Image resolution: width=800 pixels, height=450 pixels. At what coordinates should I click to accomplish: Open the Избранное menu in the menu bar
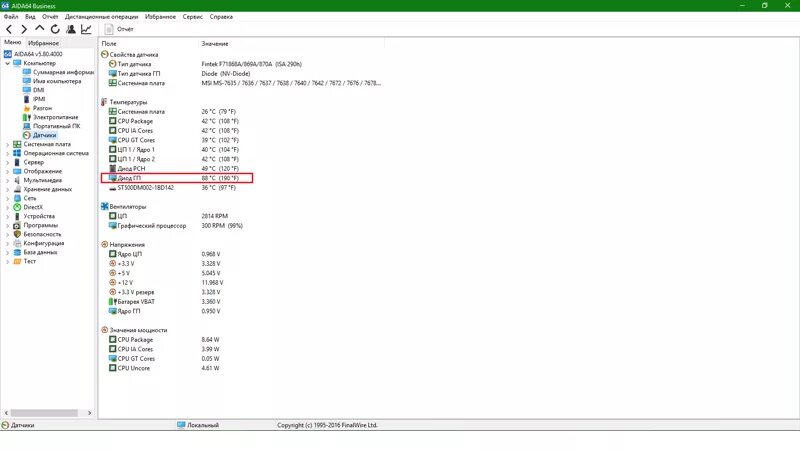pyautogui.click(x=160, y=17)
